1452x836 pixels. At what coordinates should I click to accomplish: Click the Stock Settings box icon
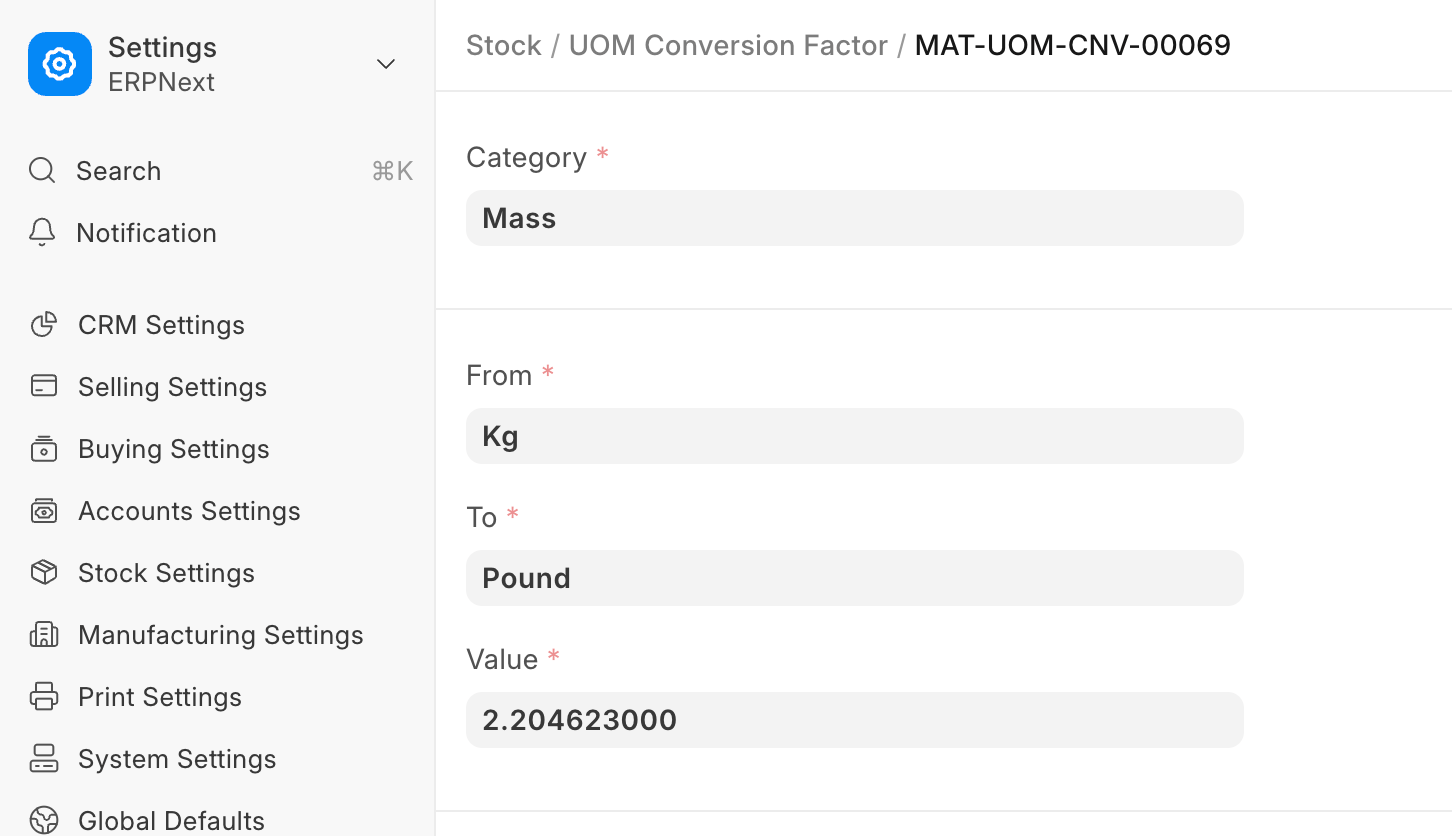[44, 573]
